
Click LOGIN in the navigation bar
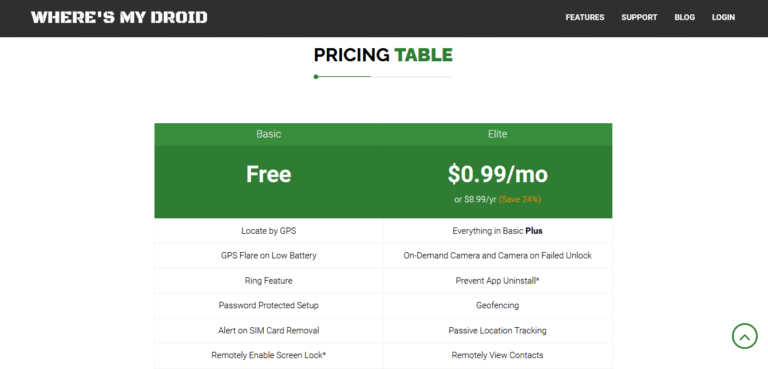[723, 17]
